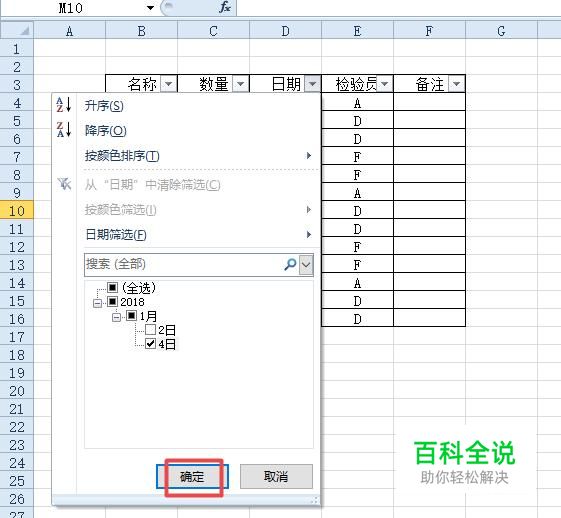Click the select-all corner of the sheet

[17, 30]
